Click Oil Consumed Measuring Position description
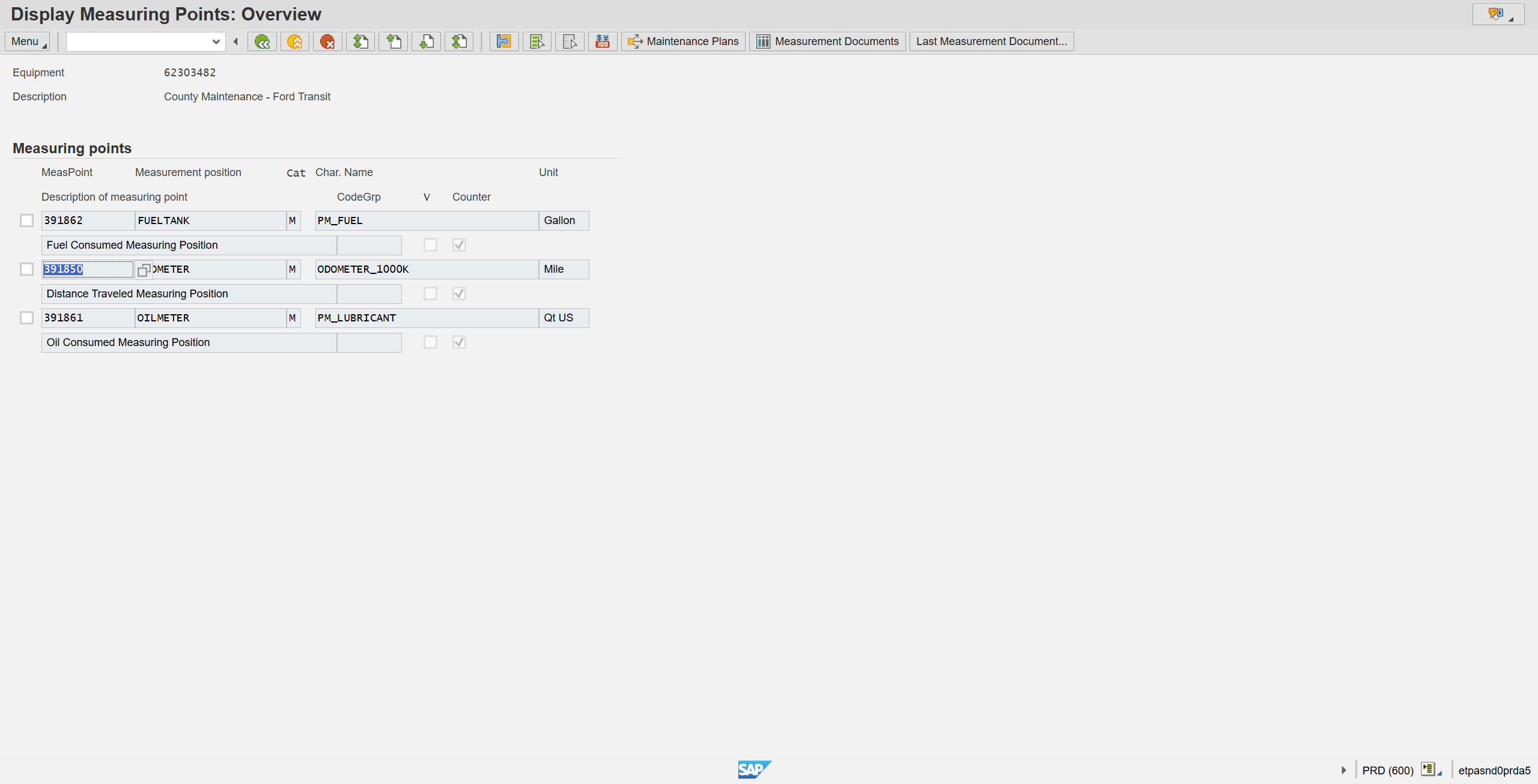 189,342
